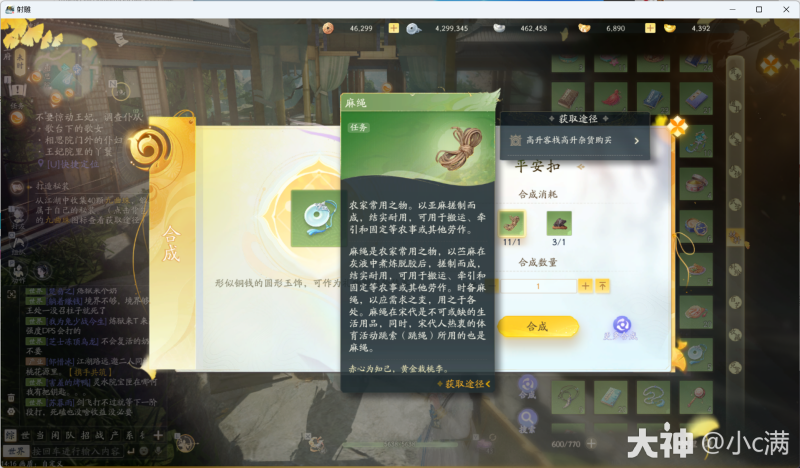
Task: Click the synthesis quantity input field
Action: 538,286
